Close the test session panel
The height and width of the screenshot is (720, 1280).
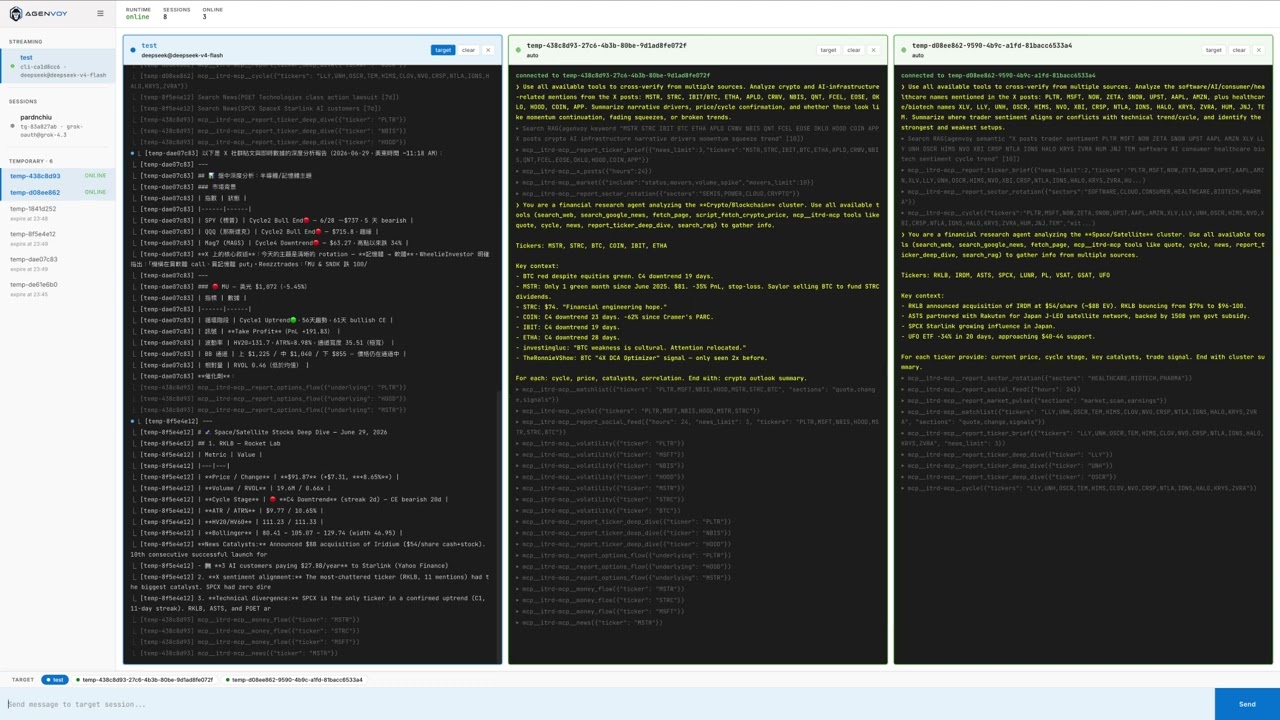(x=488, y=50)
